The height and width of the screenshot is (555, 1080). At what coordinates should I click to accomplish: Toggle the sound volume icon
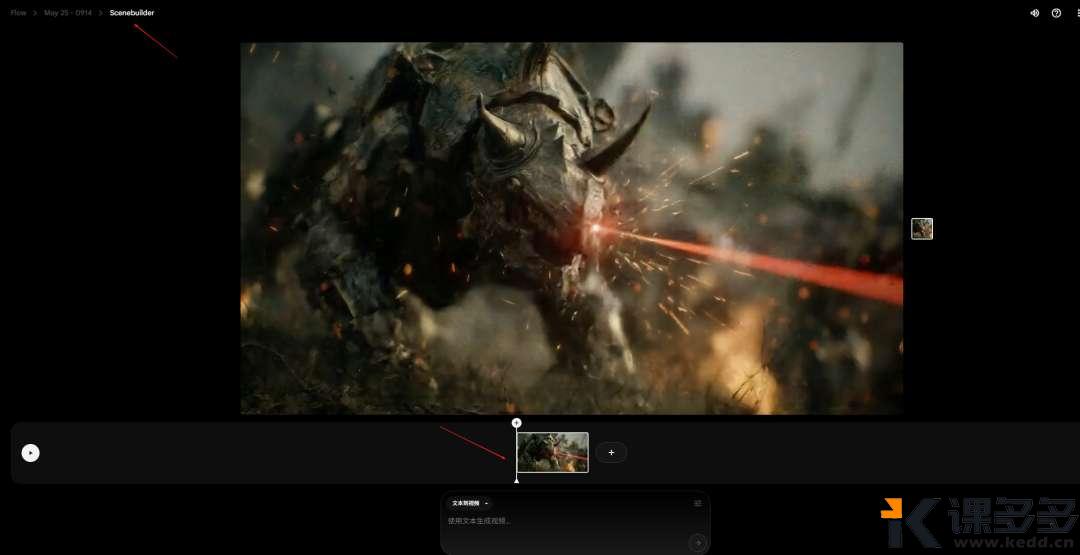pos(1035,13)
